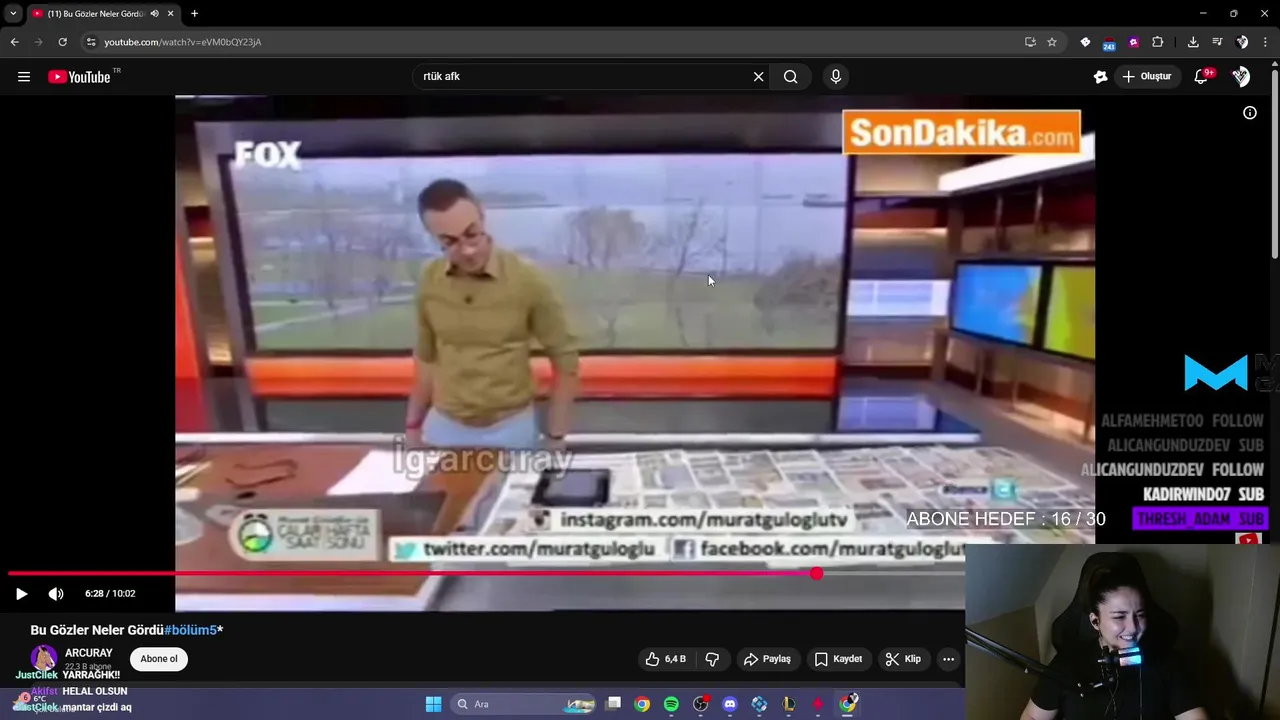Image resolution: width=1280 pixels, height=720 pixels.
Task: Open League of Legends taskbar icon
Action: pyautogui.click(x=789, y=704)
